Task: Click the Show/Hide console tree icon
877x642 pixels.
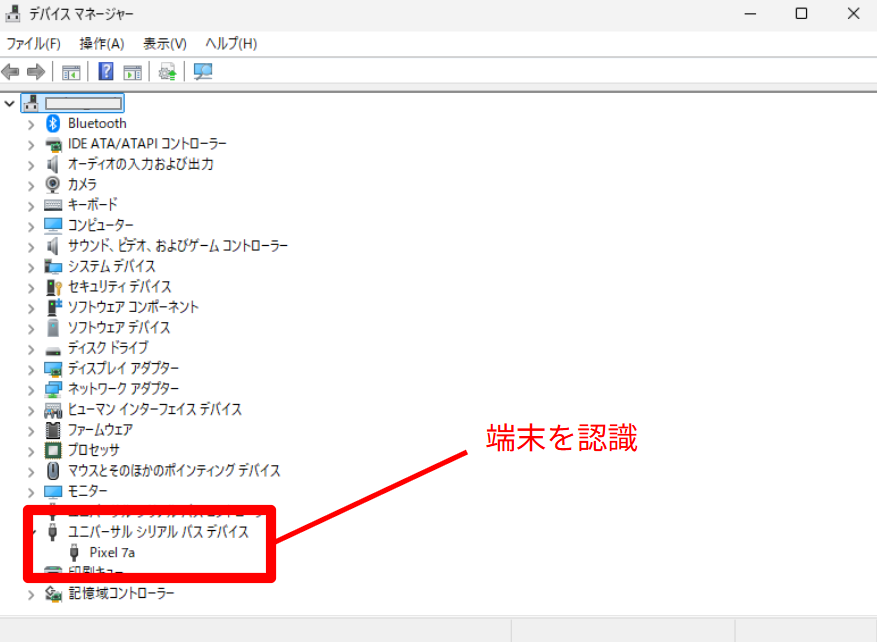Action: tap(71, 72)
